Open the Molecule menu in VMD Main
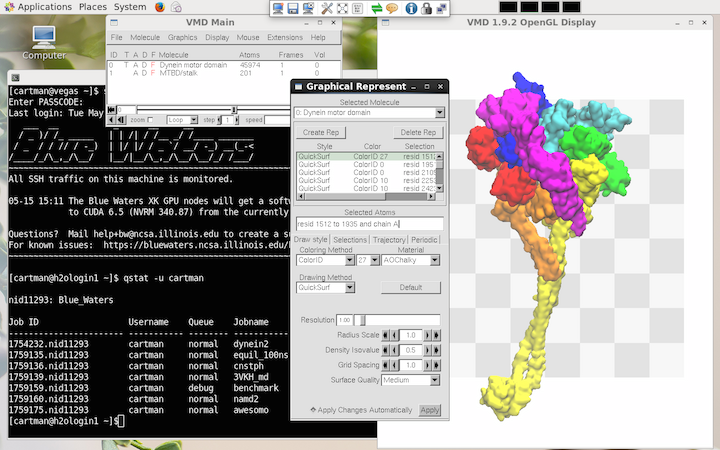The height and width of the screenshot is (450, 720). 145,38
